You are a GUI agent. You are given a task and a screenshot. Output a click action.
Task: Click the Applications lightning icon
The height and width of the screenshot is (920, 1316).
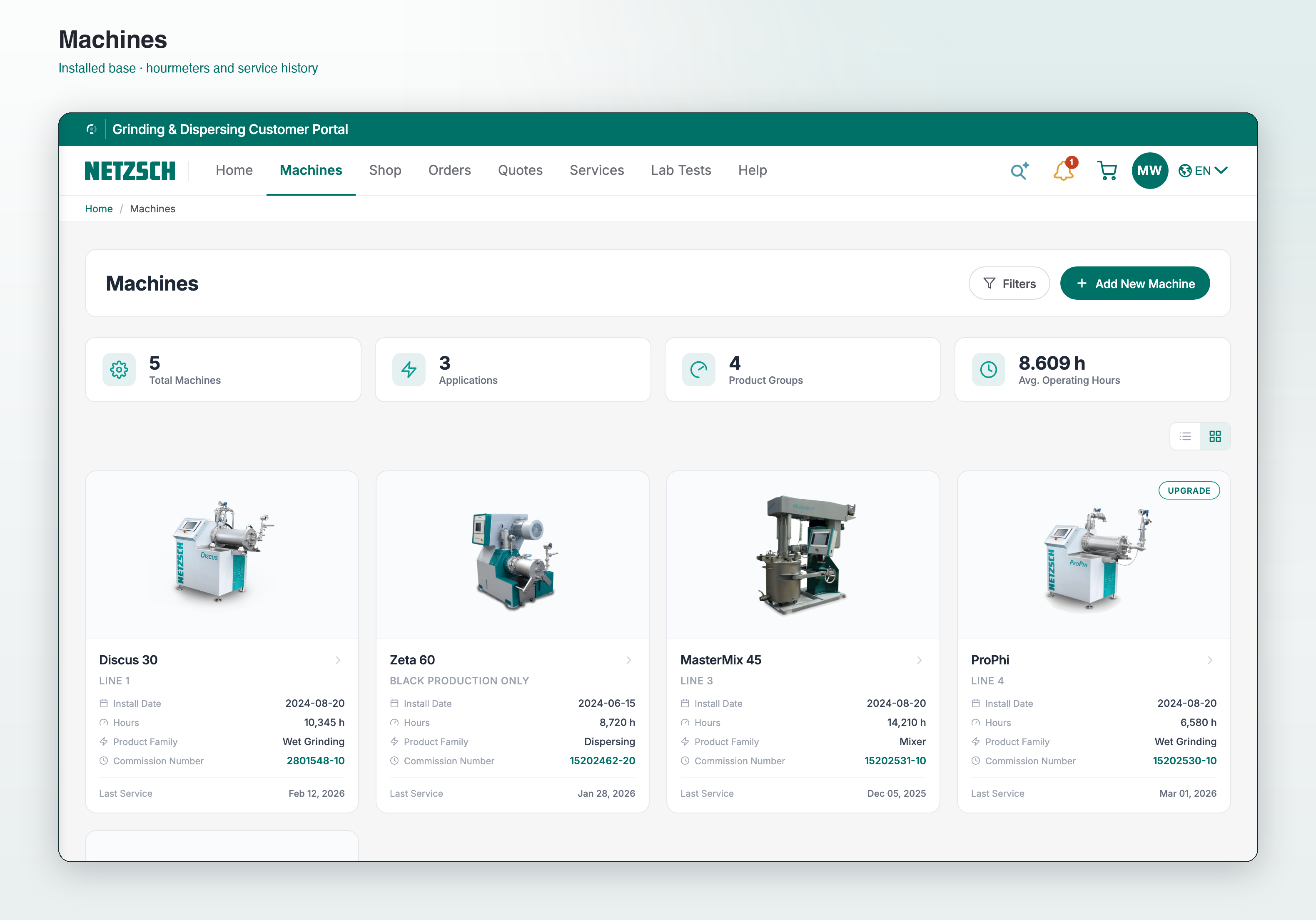click(409, 370)
